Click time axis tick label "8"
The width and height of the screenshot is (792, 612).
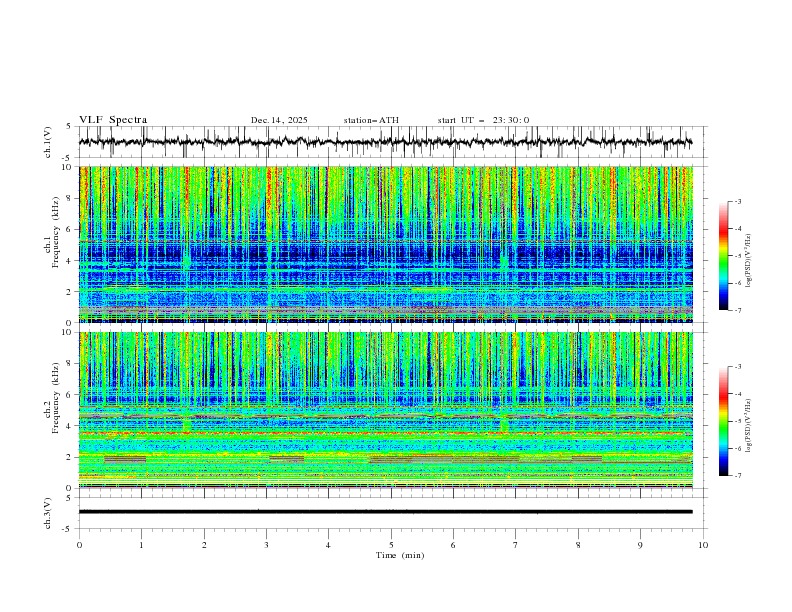(578, 545)
